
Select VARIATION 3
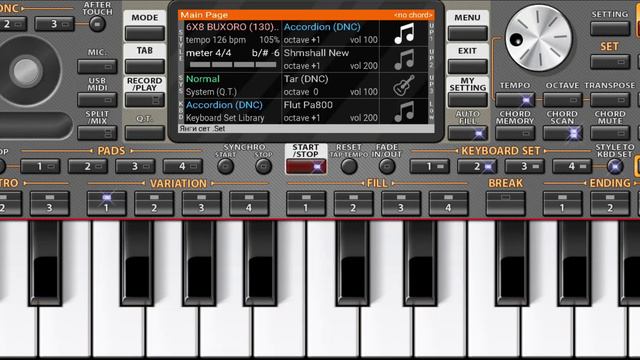point(202,203)
